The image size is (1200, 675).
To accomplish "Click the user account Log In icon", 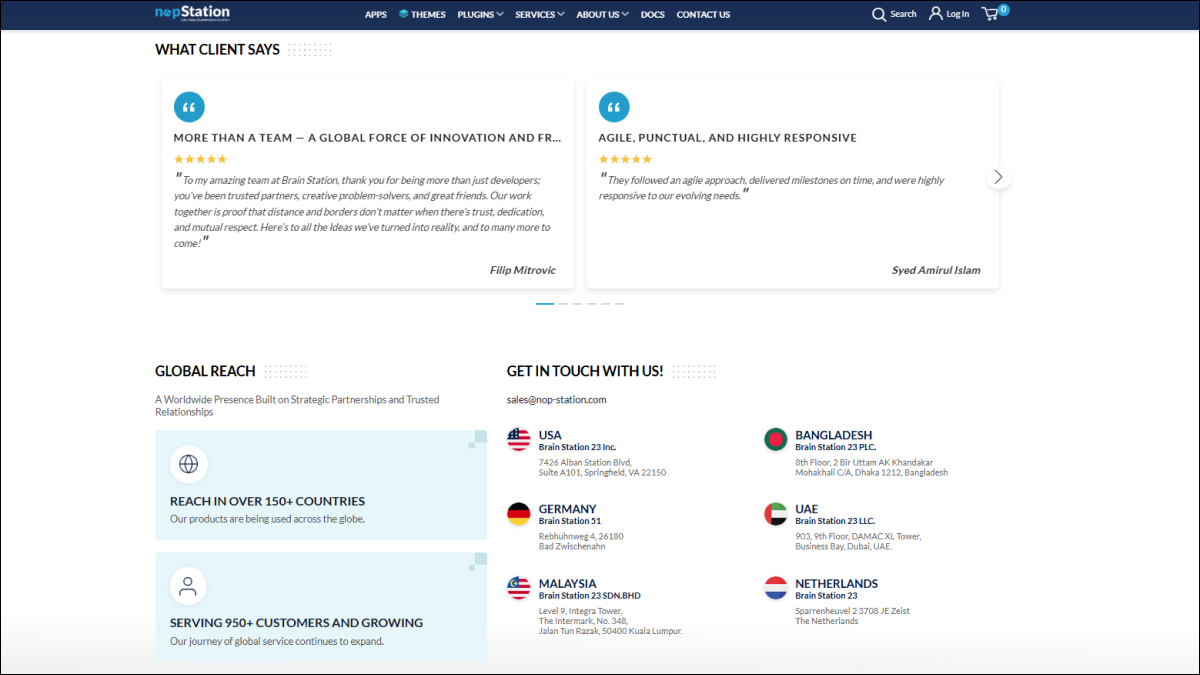I will tap(936, 14).
